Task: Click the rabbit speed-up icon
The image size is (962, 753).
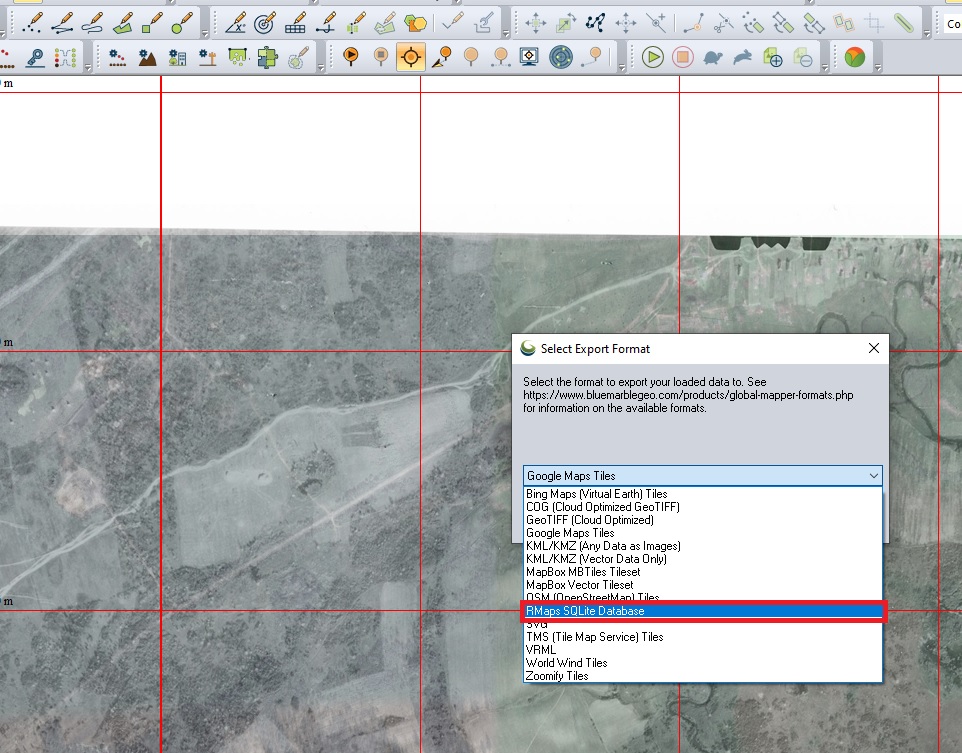Action: 743,58
